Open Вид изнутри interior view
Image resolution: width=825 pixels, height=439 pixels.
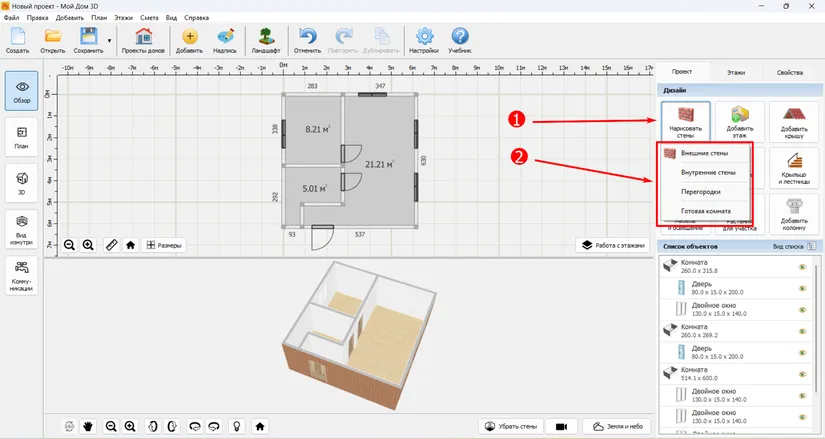[22, 230]
